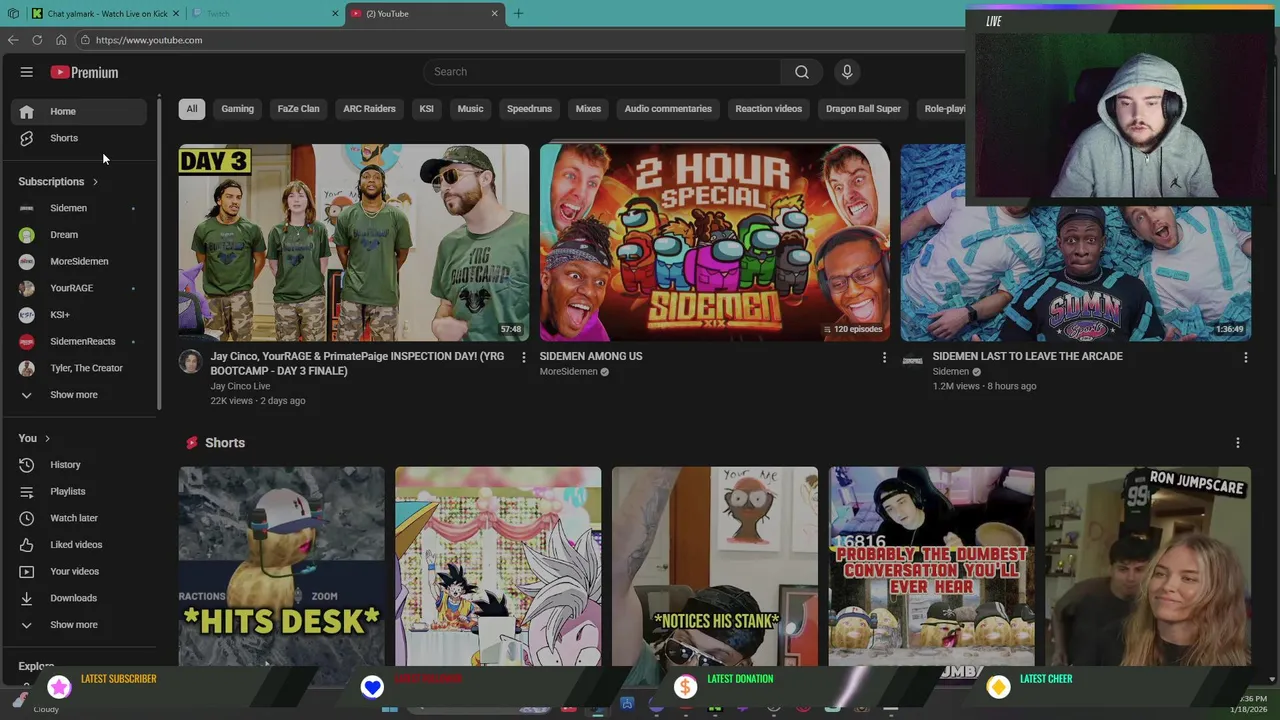Select the FaZe Clan filter chip
Screen dimensions: 1280x720
[298, 109]
